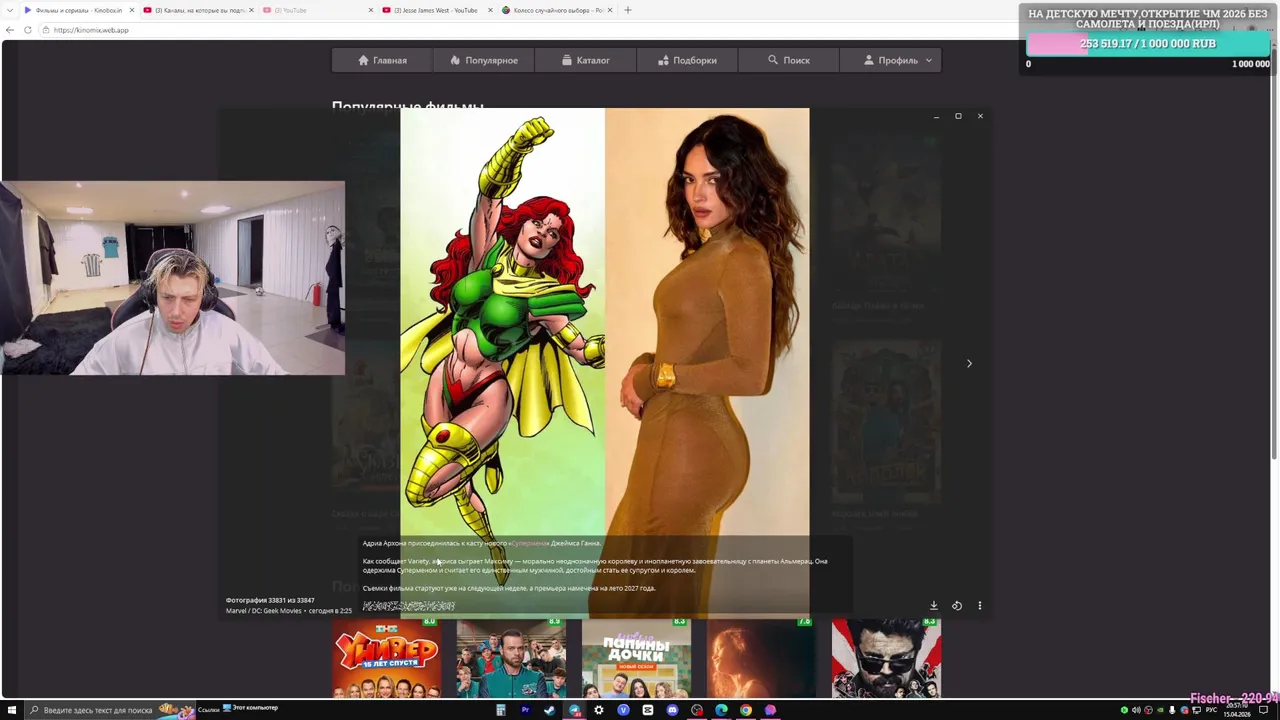This screenshot has height=720, width=1280.
Task: Open Steam from the taskbar
Action: [549, 710]
